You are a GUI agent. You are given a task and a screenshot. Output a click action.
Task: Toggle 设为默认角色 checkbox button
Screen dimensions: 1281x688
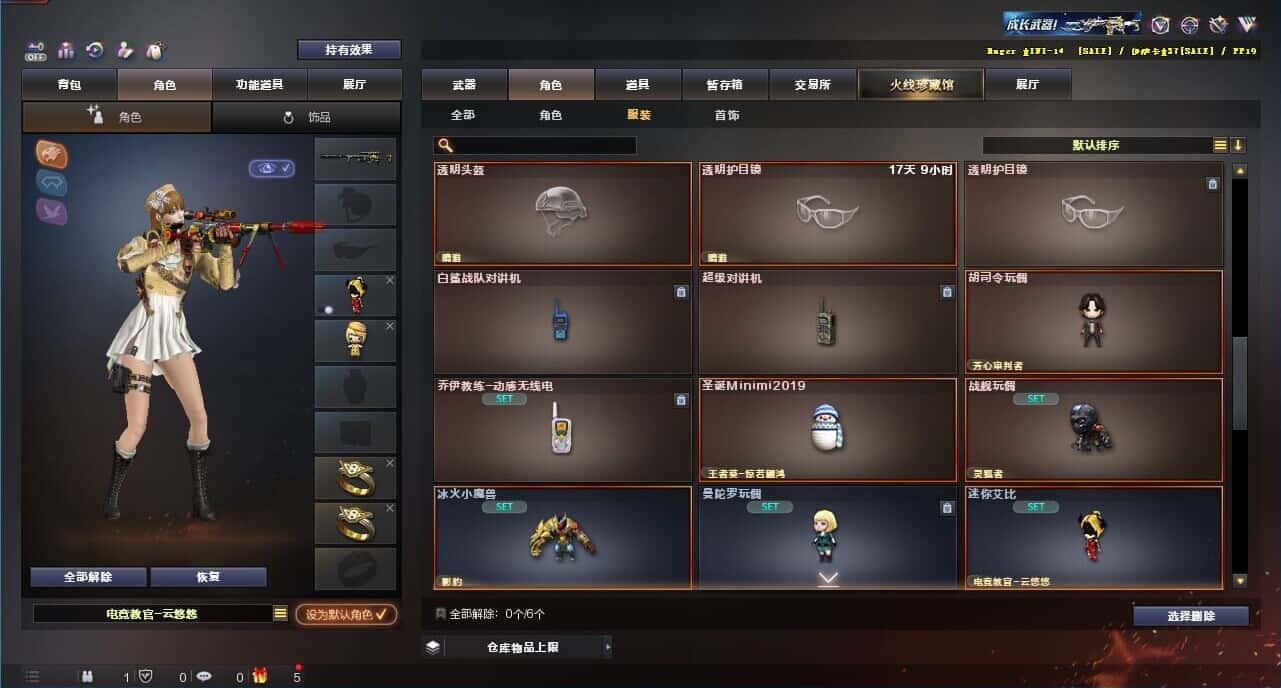click(x=346, y=614)
